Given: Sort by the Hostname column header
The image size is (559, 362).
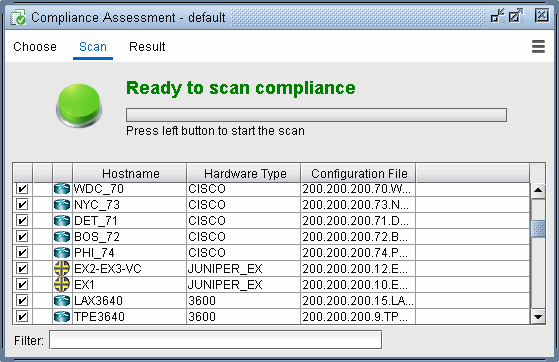Looking at the screenshot, I should 130,173.
